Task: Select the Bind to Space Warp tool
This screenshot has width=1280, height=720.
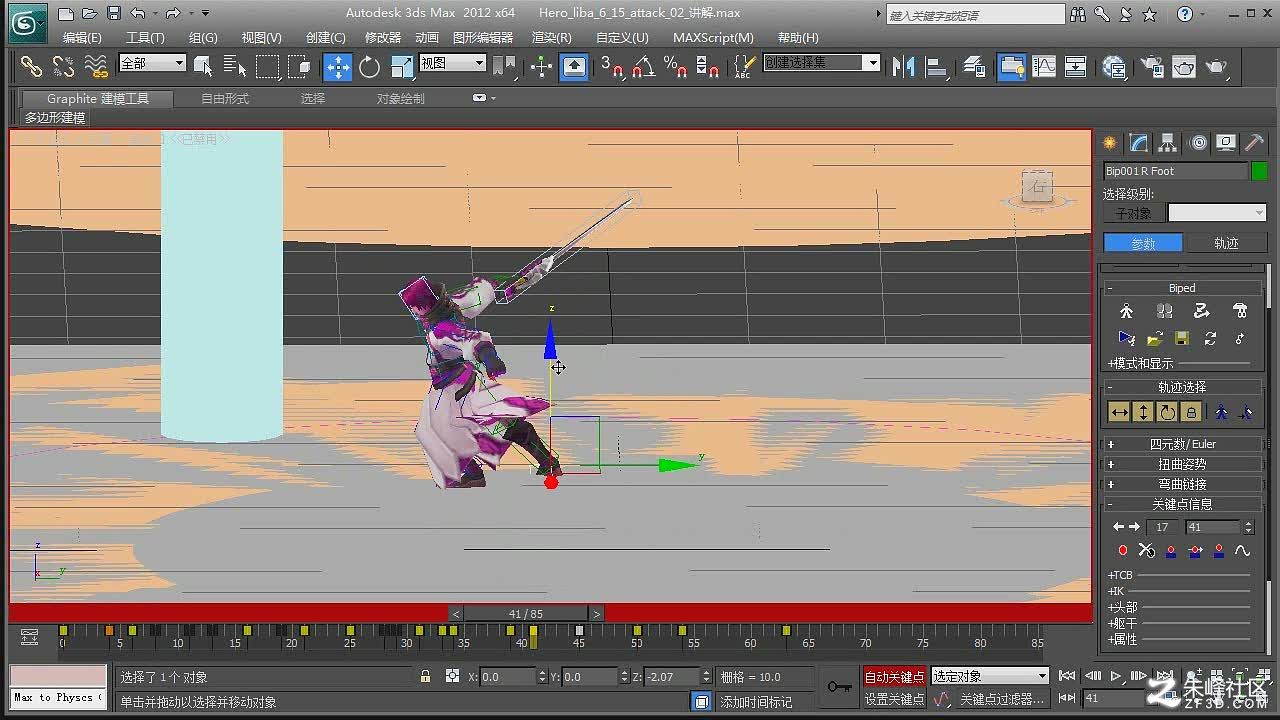Action: [96, 66]
